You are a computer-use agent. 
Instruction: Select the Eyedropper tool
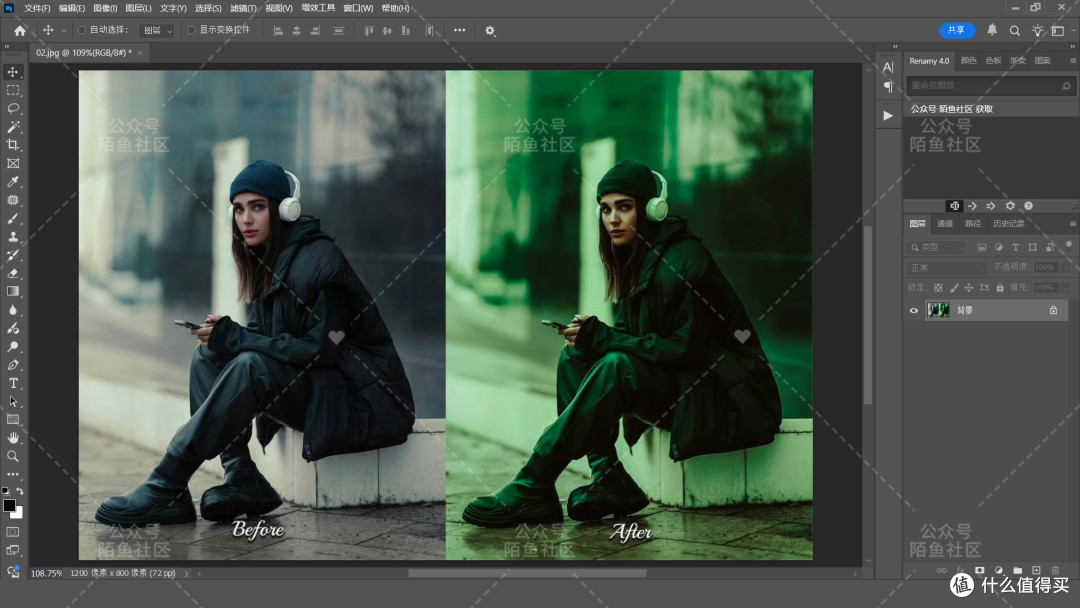(x=13, y=182)
